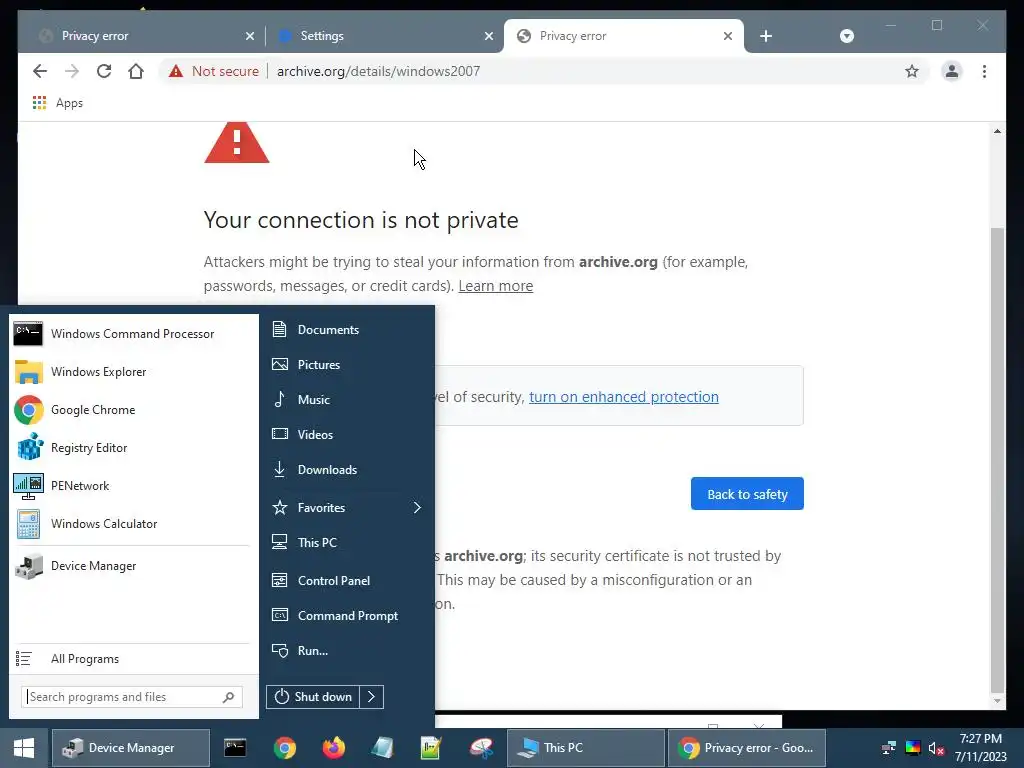Image resolution: width=1024 pixels, height=768 pixels.
Task: Click the muted volume tray icon
Action: click(x=936, y=748)
